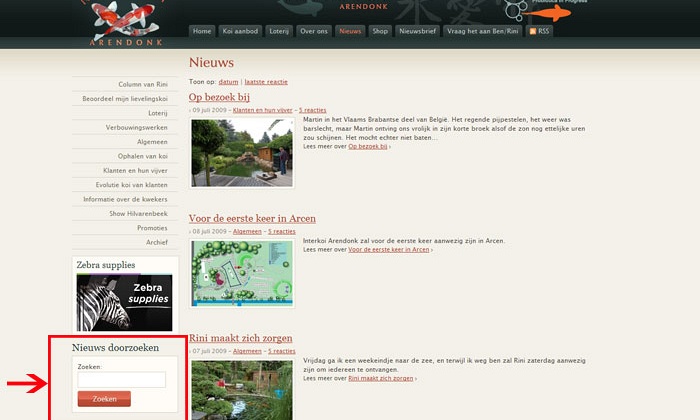
Task: Select the Nieuws tab
Action: (350, 31)
